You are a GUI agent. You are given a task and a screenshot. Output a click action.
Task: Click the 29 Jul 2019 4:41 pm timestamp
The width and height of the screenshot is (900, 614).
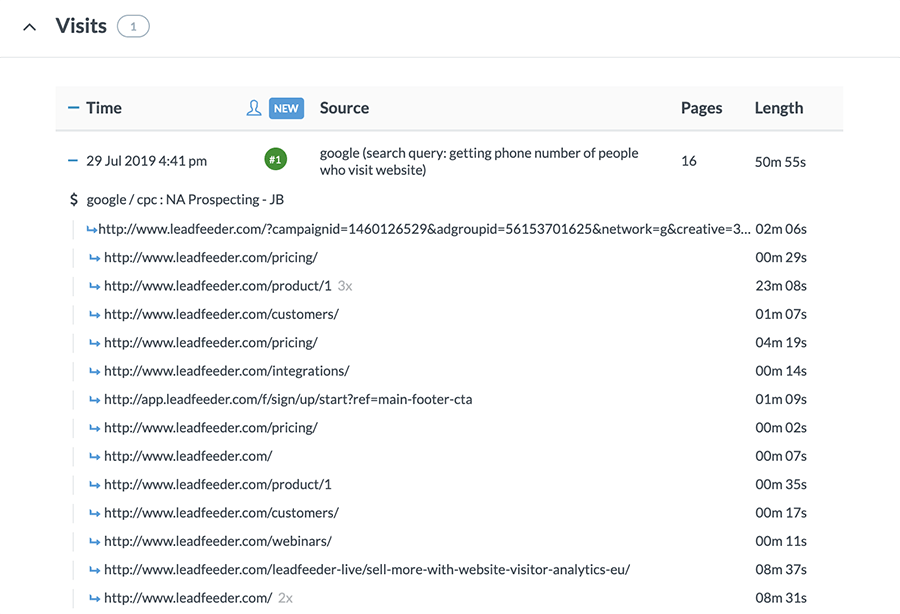pyautogui.click(x=146, y=161)
